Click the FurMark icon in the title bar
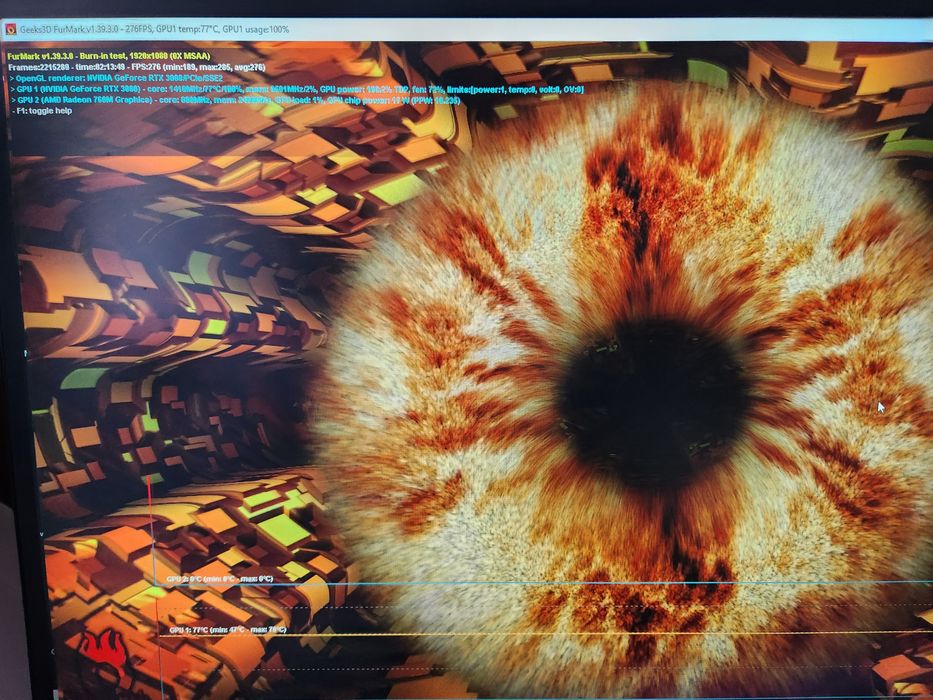933x700 pixels. [x=10, y=29]
